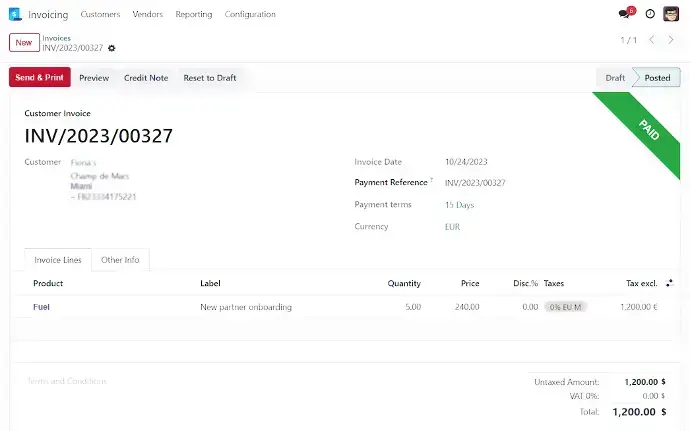Open optional columns settings icon

[670, 283]
